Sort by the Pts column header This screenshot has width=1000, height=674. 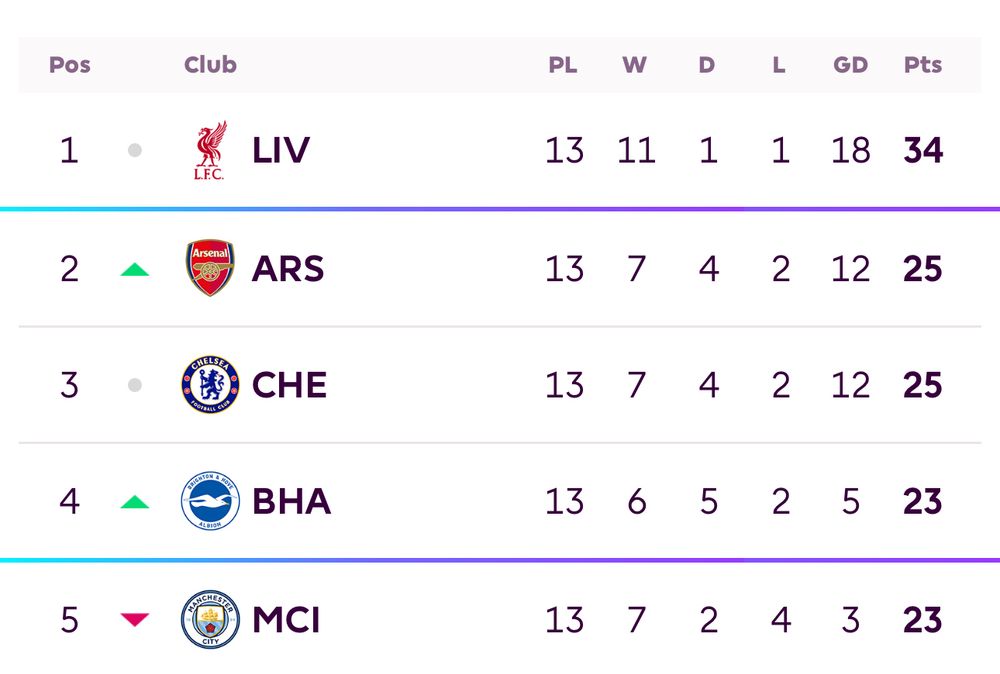[x=923, y=64]
